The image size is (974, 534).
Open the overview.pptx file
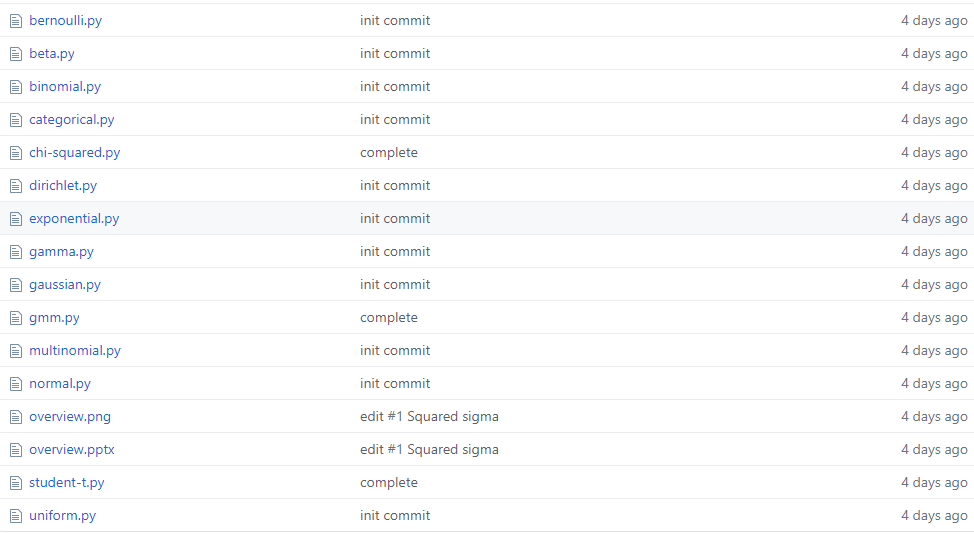[71, 450]
